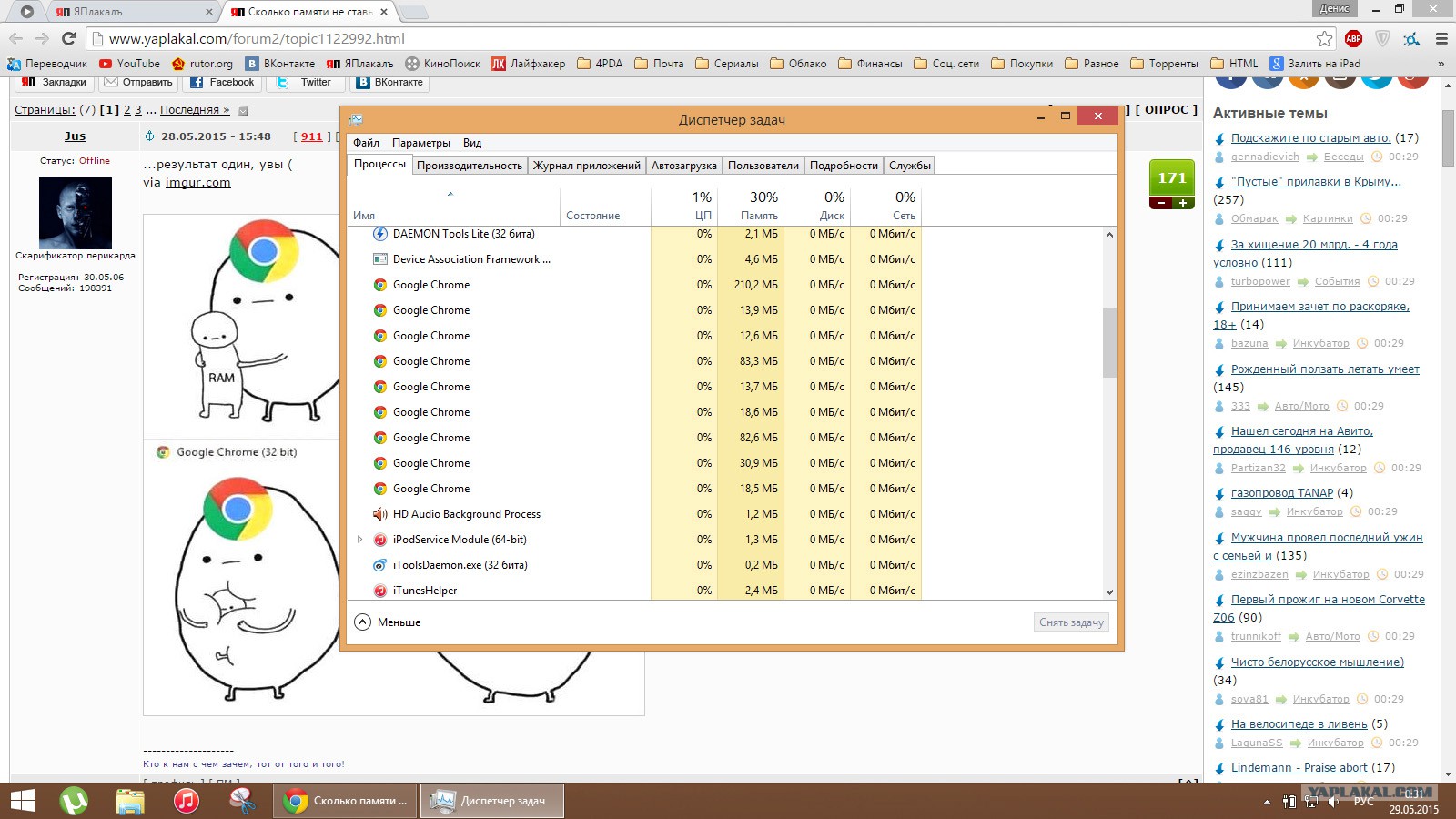Image resolution: width=1456 pixels, height=819 pixels.
Task: Open the Сериалы bookmarks folder
Action: pyautogui.click(x=726, y=64)
